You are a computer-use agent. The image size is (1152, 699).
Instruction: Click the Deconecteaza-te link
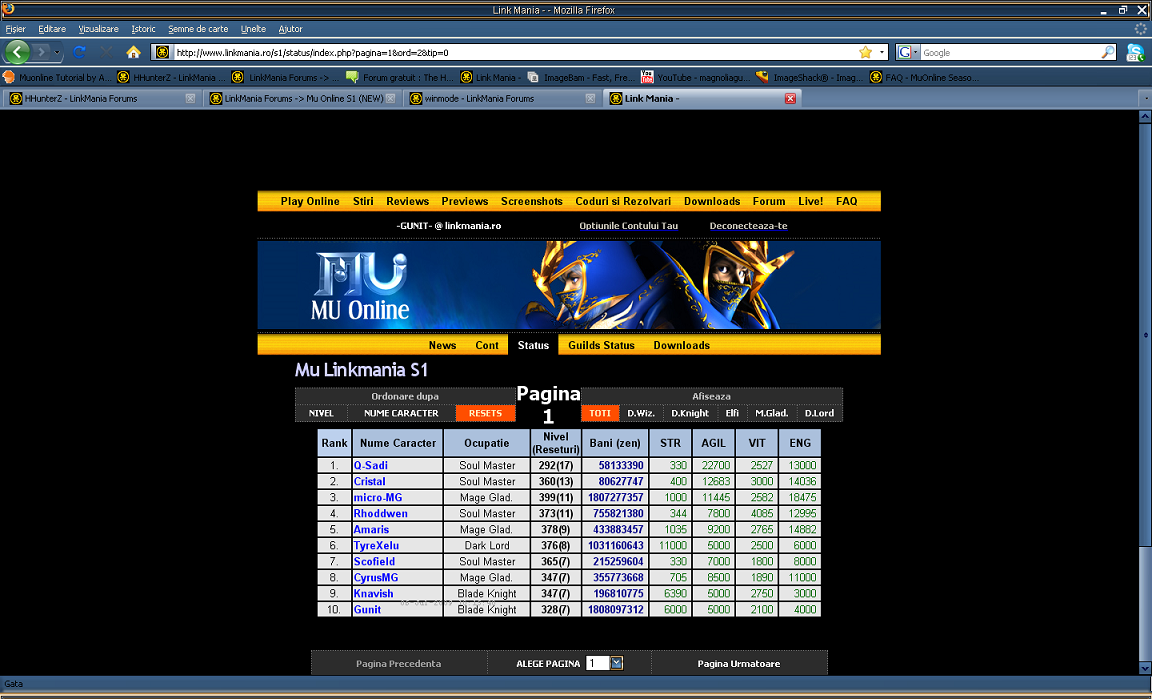tap(748, 226)
